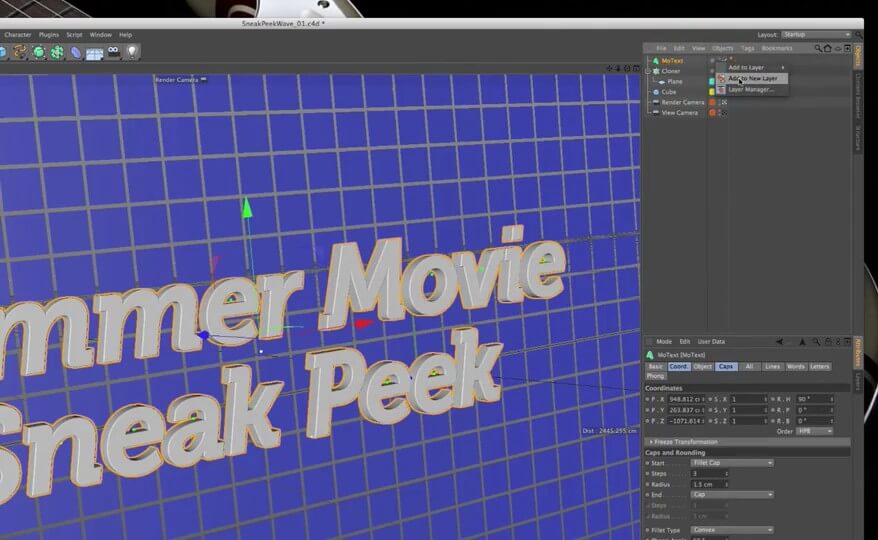Open Layer Manager from context menu
Viewport: 878px width, 540px height.
(750, 89)
